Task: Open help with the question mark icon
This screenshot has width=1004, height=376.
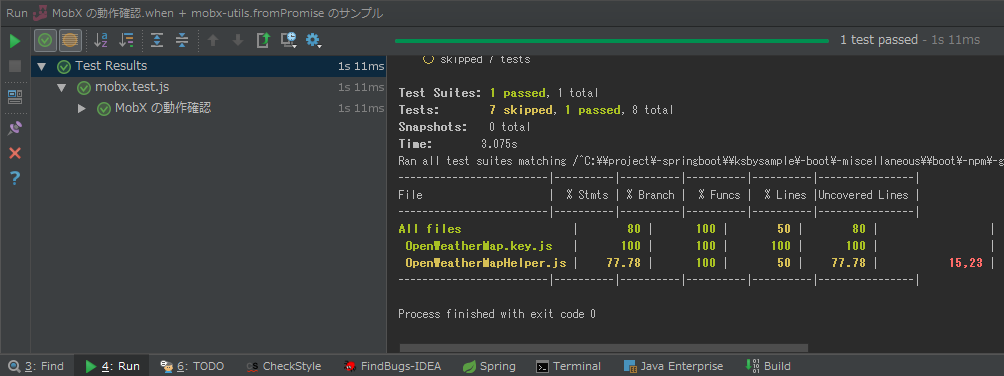Action: click(15, 178)
